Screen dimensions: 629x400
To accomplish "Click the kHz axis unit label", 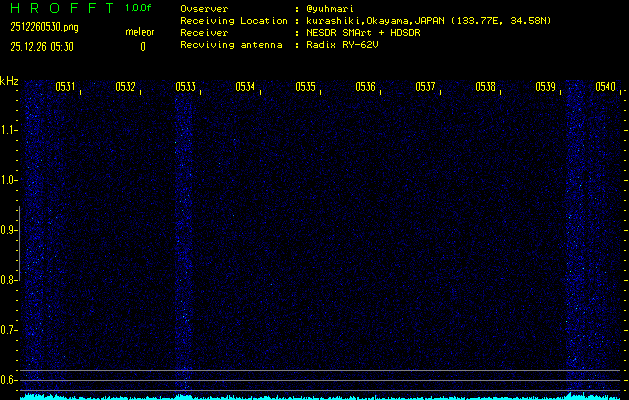I will [x=9, y=81].
